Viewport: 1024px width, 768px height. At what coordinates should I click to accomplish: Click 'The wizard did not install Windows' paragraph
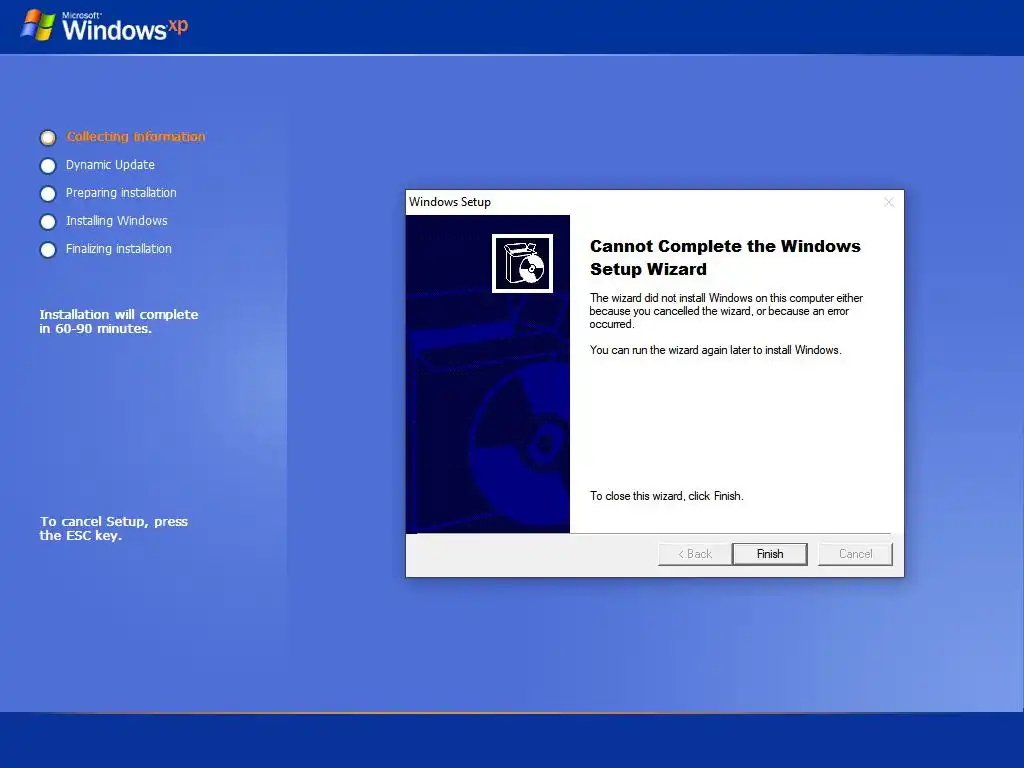[x=726, y=311]
